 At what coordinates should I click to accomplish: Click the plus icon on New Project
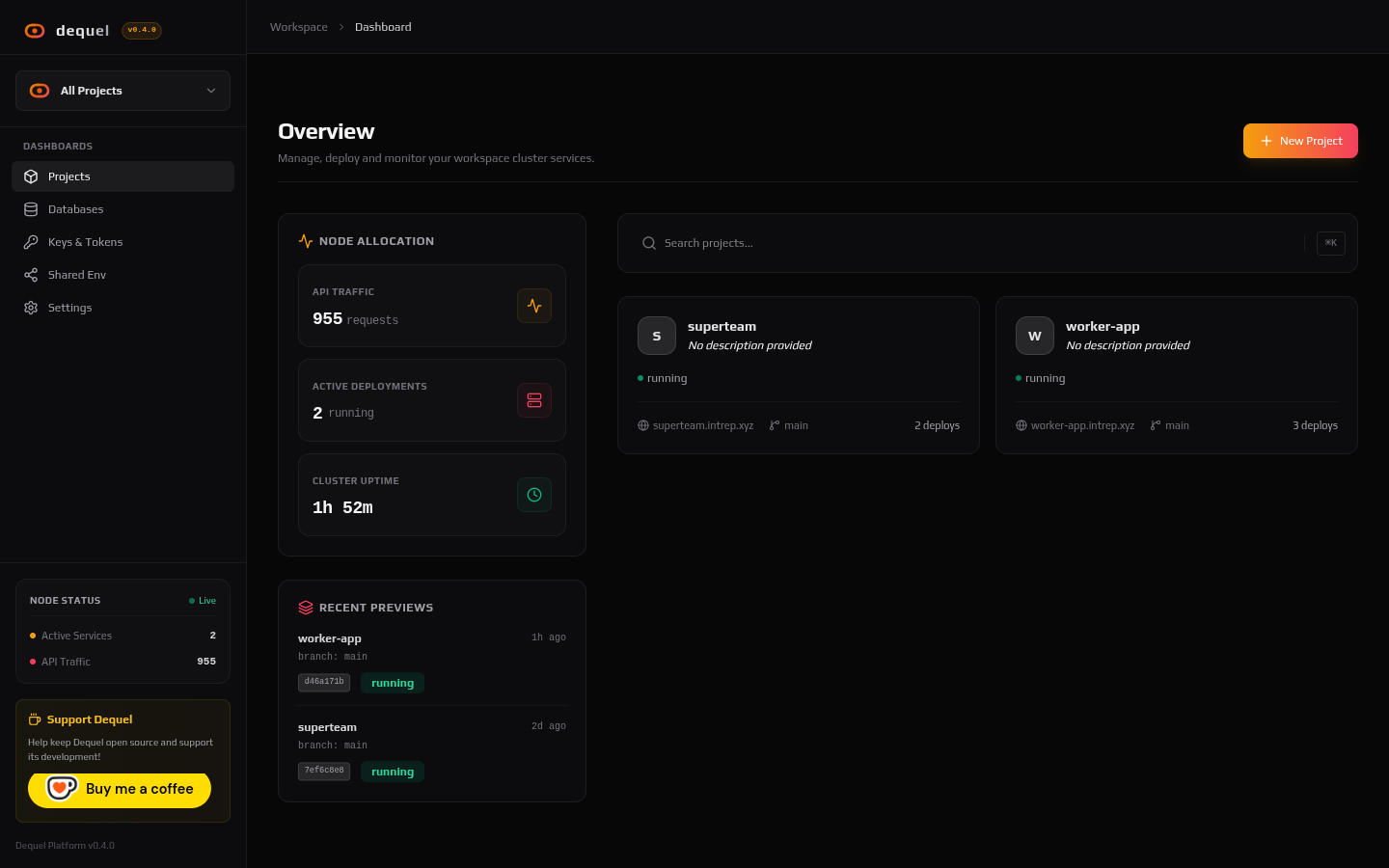click(1266, 141)
